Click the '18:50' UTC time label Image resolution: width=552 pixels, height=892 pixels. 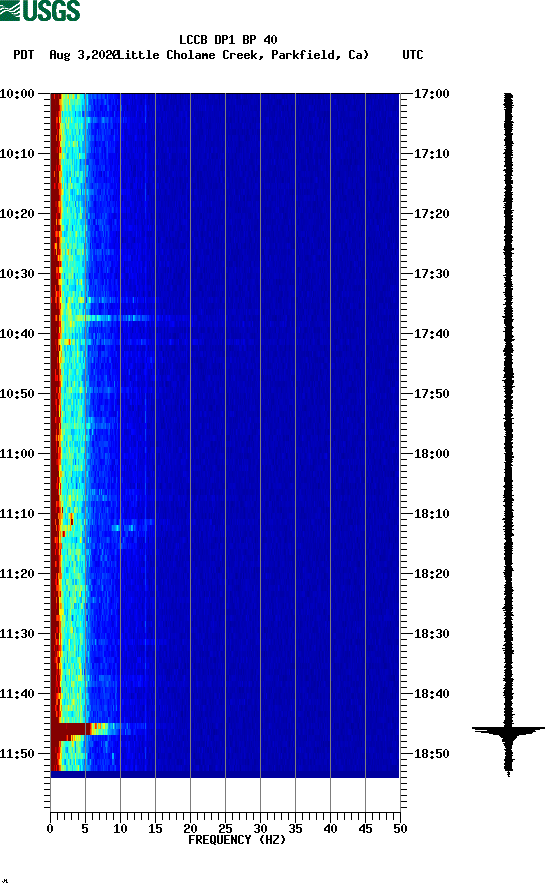pos(432,754)
